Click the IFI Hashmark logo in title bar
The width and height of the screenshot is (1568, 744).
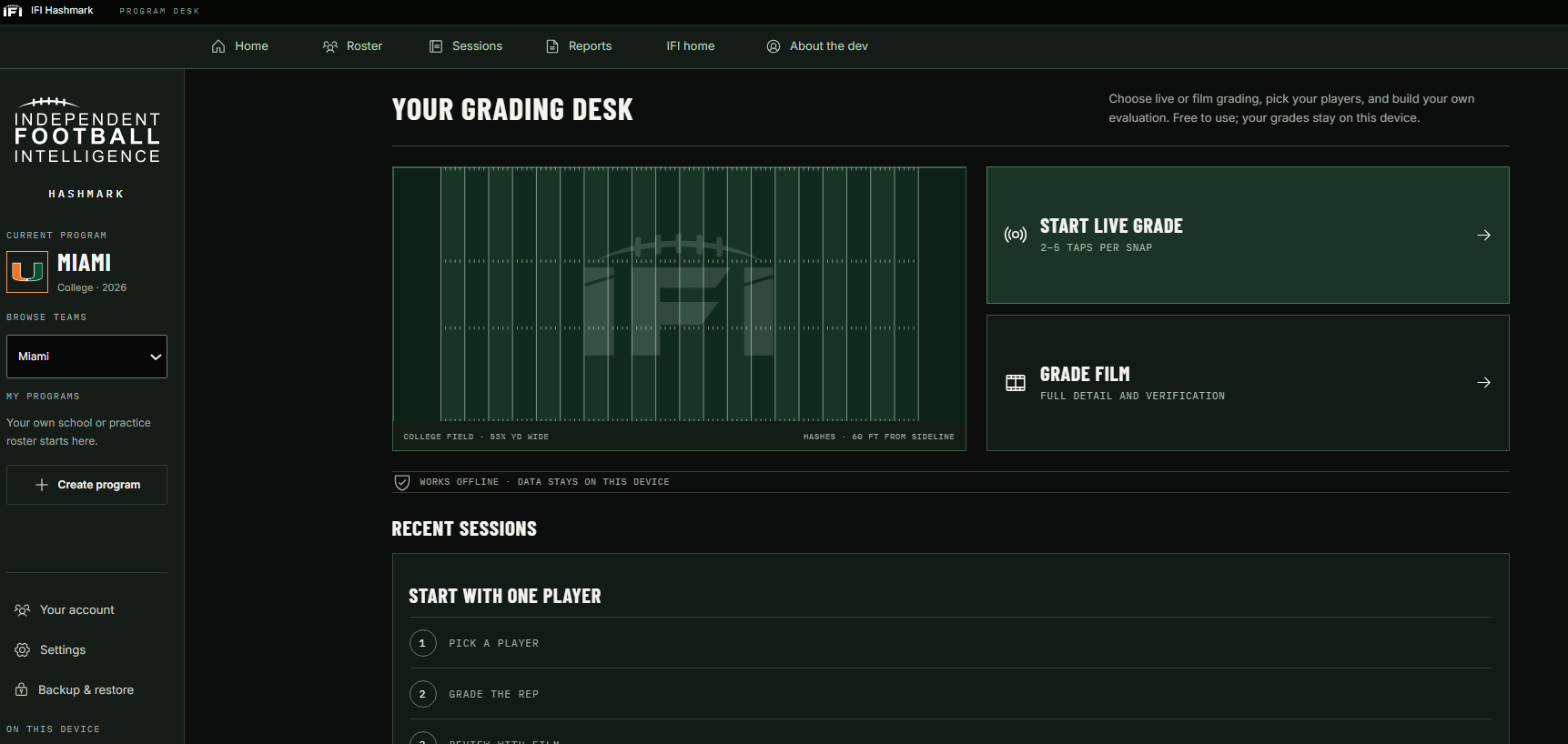point(13,11)
